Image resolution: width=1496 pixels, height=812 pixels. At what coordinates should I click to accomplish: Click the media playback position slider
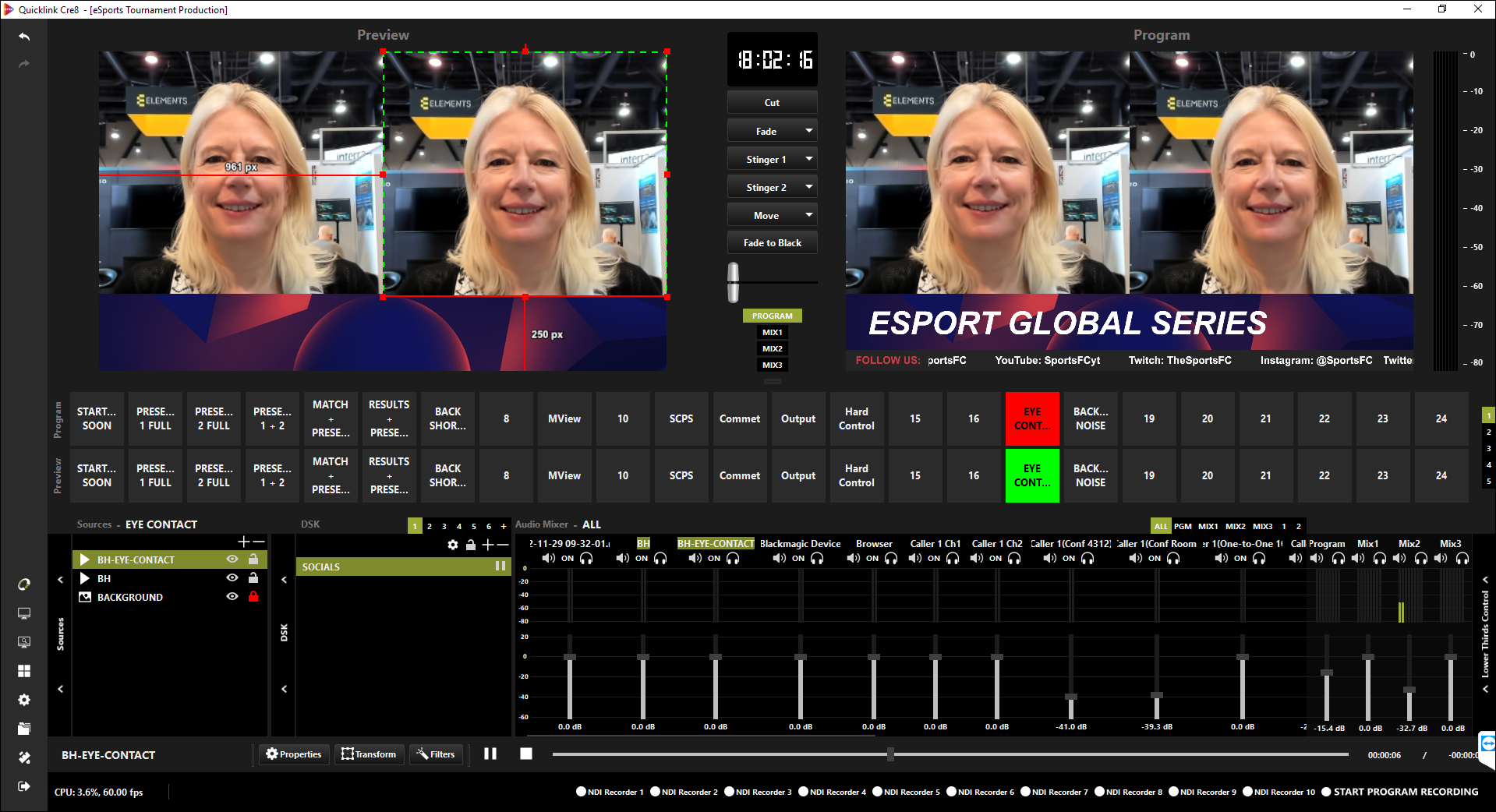890,754
